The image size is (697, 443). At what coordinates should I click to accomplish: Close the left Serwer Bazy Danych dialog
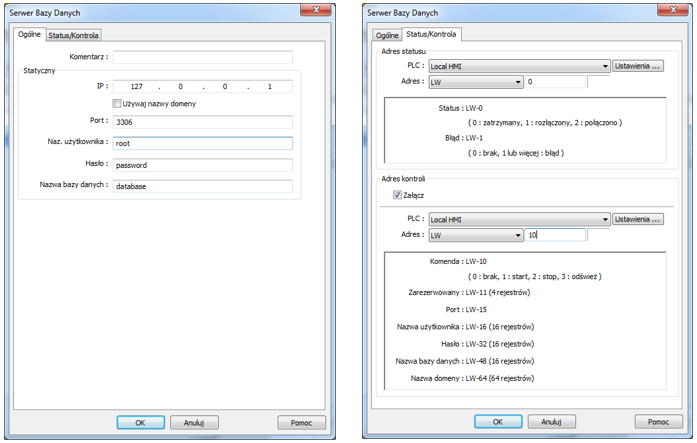pyautogui.click(x=316, y=9)
